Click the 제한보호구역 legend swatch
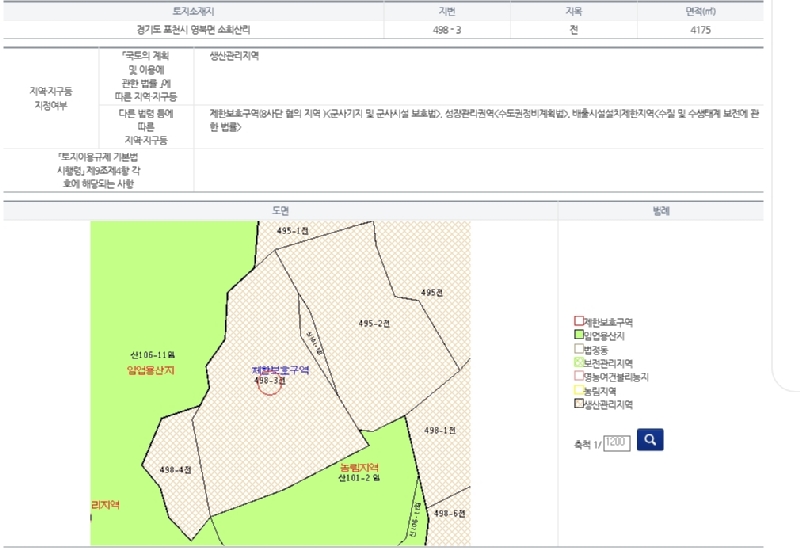Viewport: 800px width, 548px height. (x=578, y=322)
